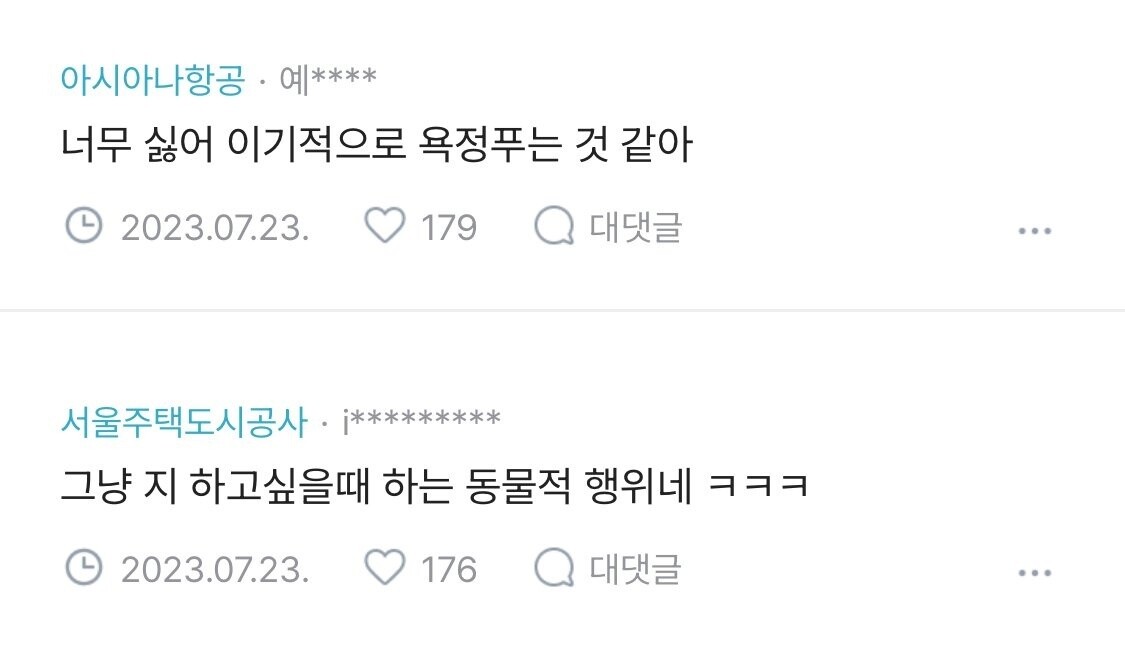The image size is (1125, 650).
Task: Open the three-dot menu for 서울주택도시공사 comment
Action: pyautogui.click(x=1035, y=573)
